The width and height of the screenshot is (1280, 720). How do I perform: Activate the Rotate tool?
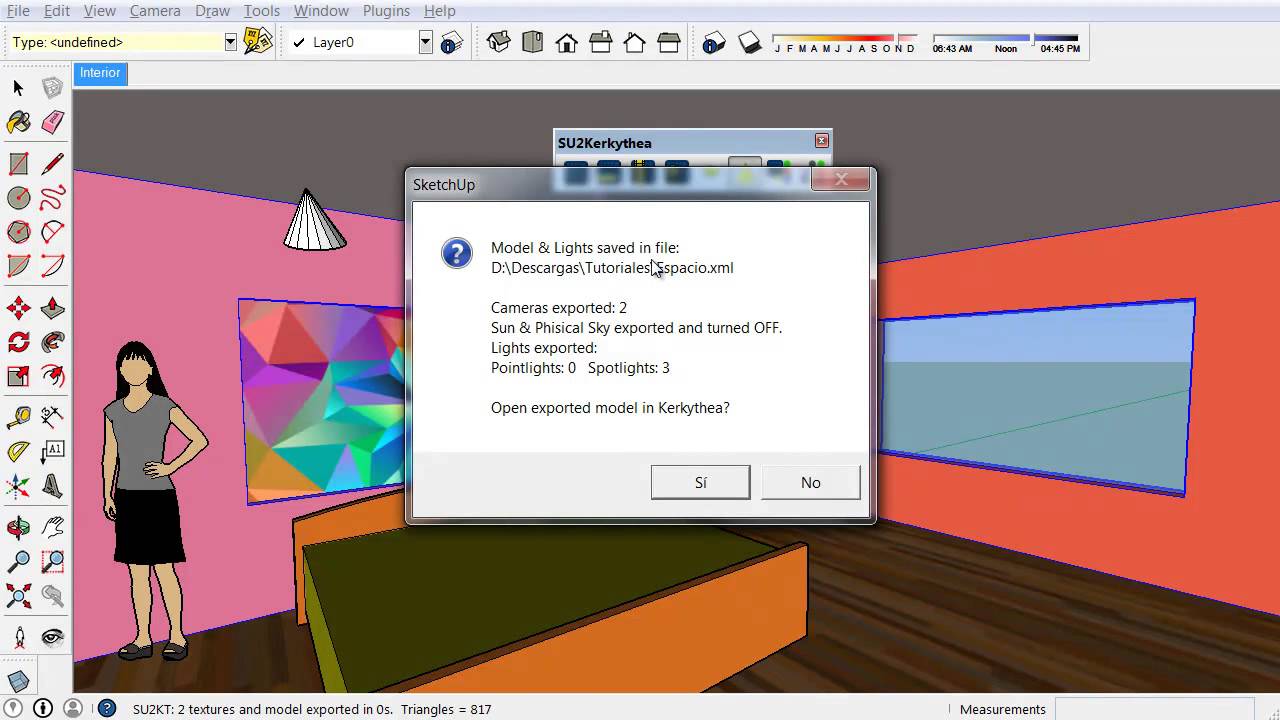coord(18,342)
